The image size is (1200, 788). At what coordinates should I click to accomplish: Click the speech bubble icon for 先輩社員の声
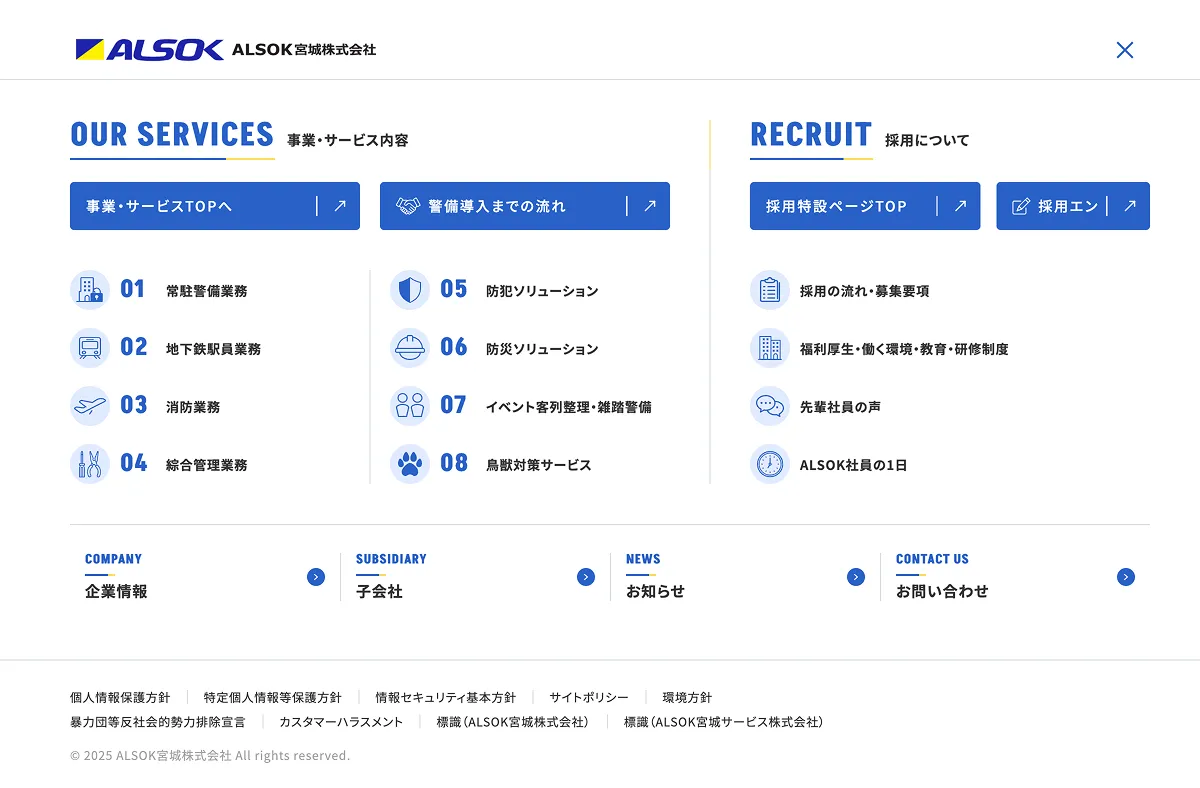tap(770, 406)
